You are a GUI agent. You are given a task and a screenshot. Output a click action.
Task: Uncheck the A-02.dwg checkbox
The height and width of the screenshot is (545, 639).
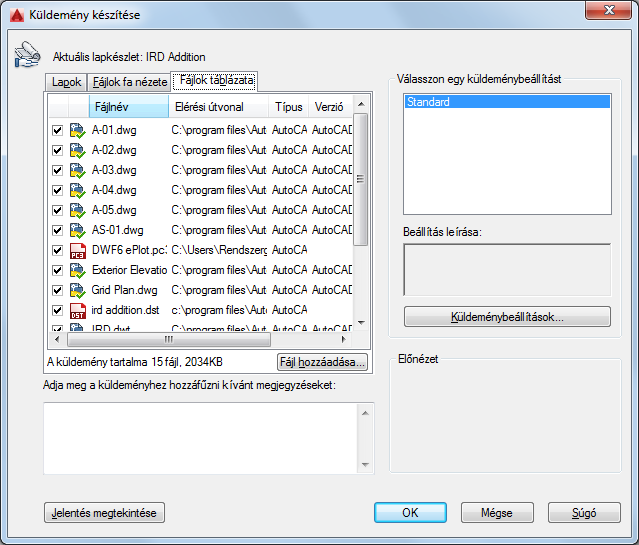coord(57,150)
